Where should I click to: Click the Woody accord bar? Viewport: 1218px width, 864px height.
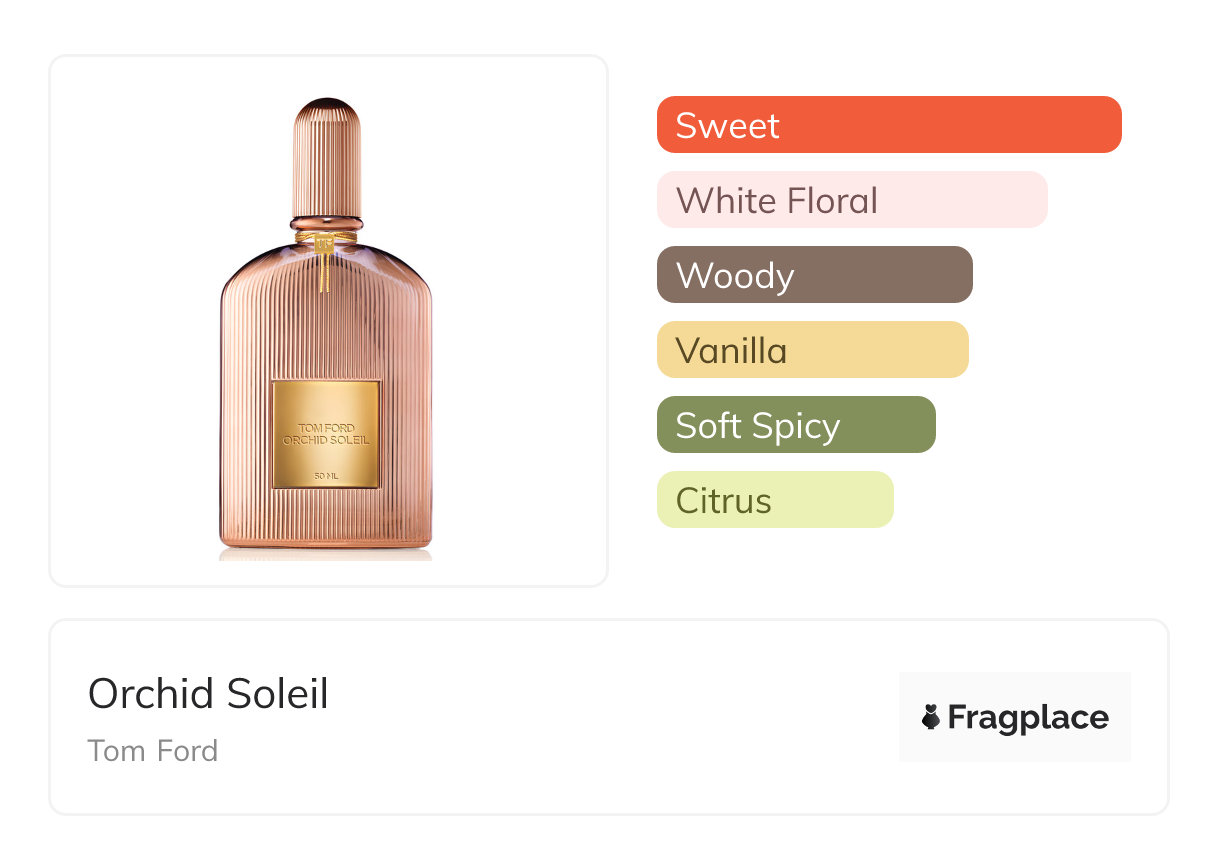click(x=814, y=275)
